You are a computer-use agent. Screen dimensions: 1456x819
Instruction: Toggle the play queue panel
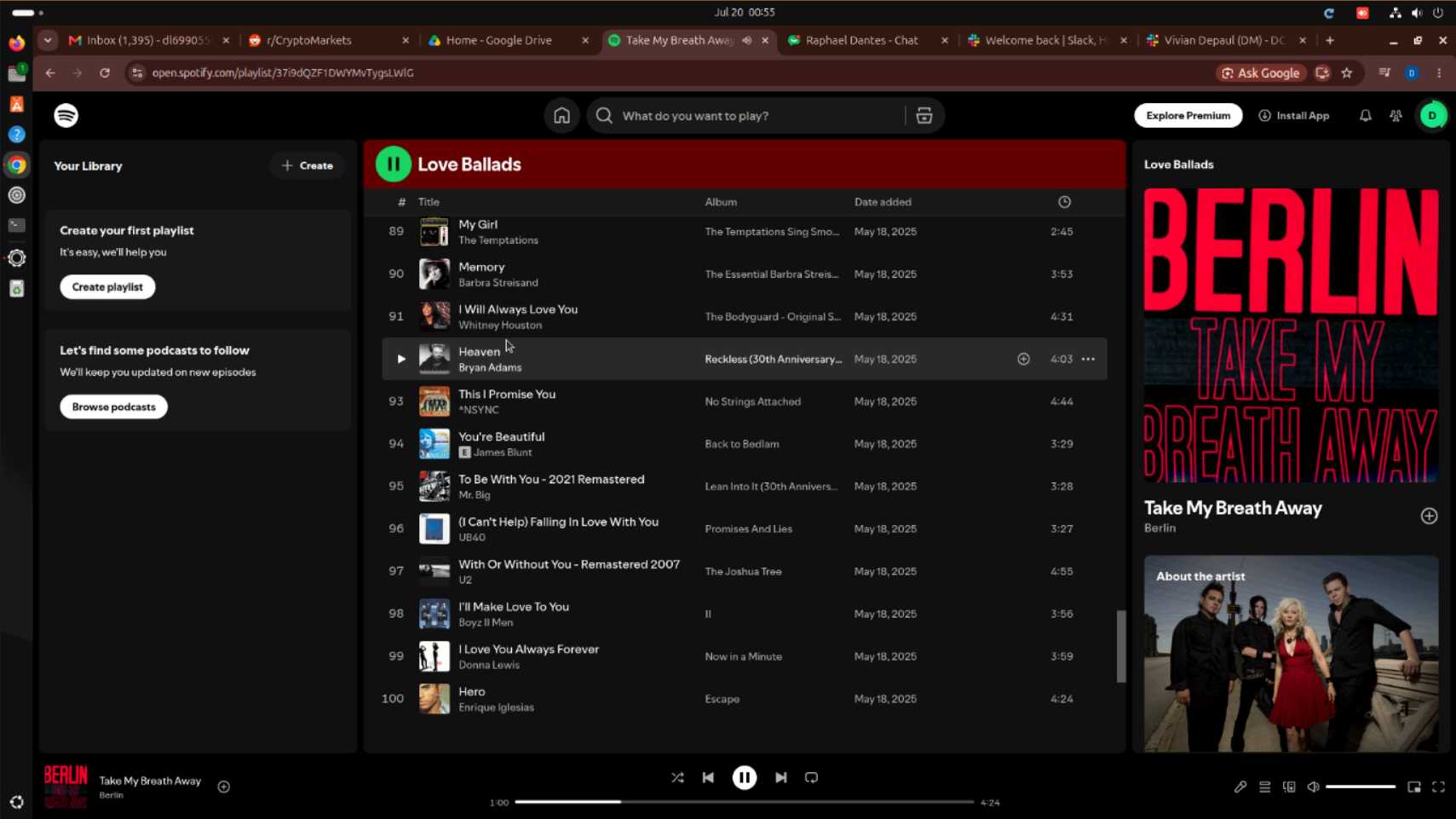[x=1264, y=787]
